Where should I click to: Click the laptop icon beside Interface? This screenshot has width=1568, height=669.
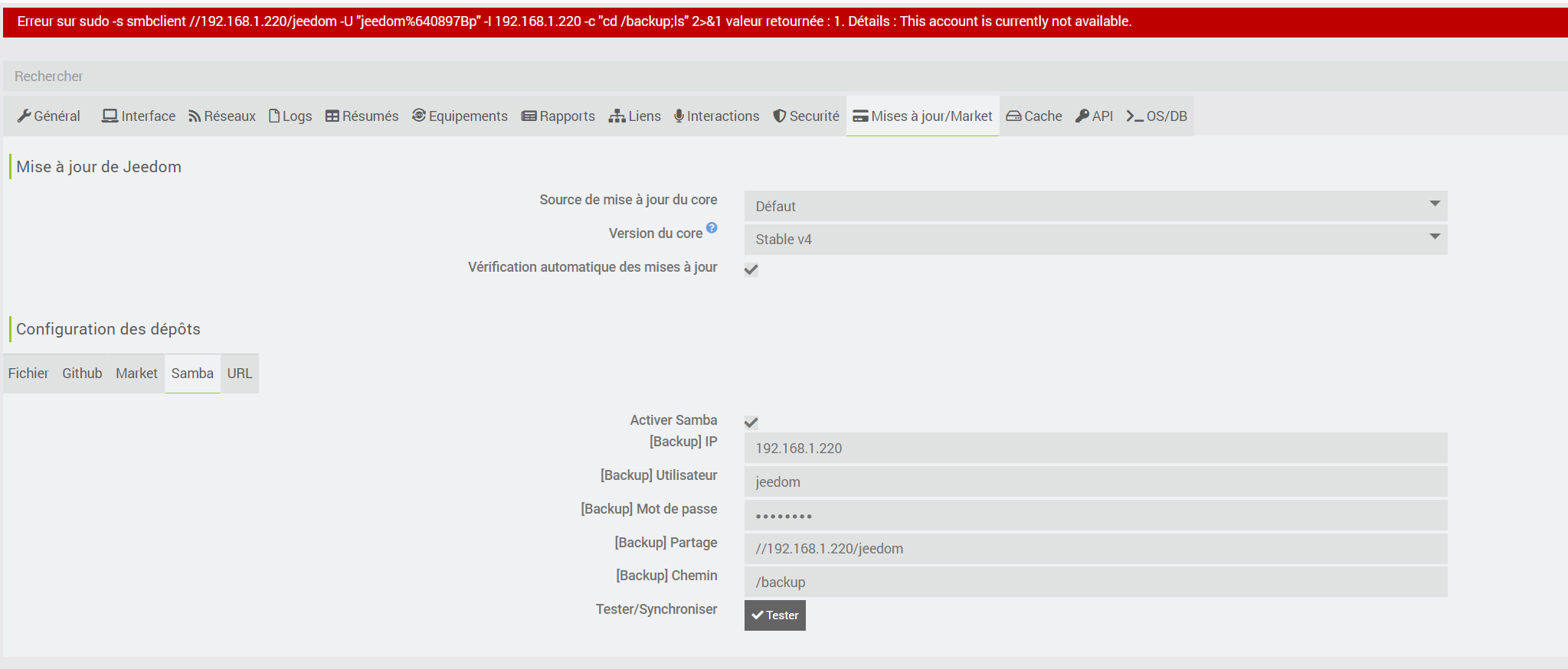(110, 116)
